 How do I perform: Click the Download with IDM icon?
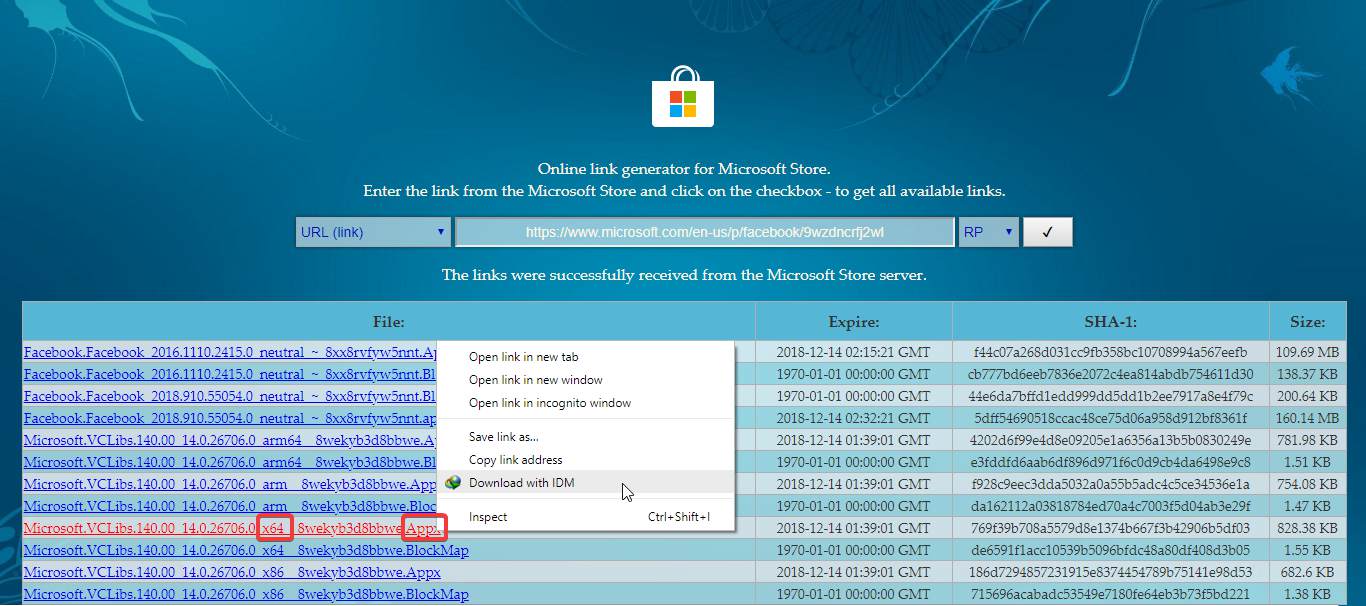click(x=453, y=483)
